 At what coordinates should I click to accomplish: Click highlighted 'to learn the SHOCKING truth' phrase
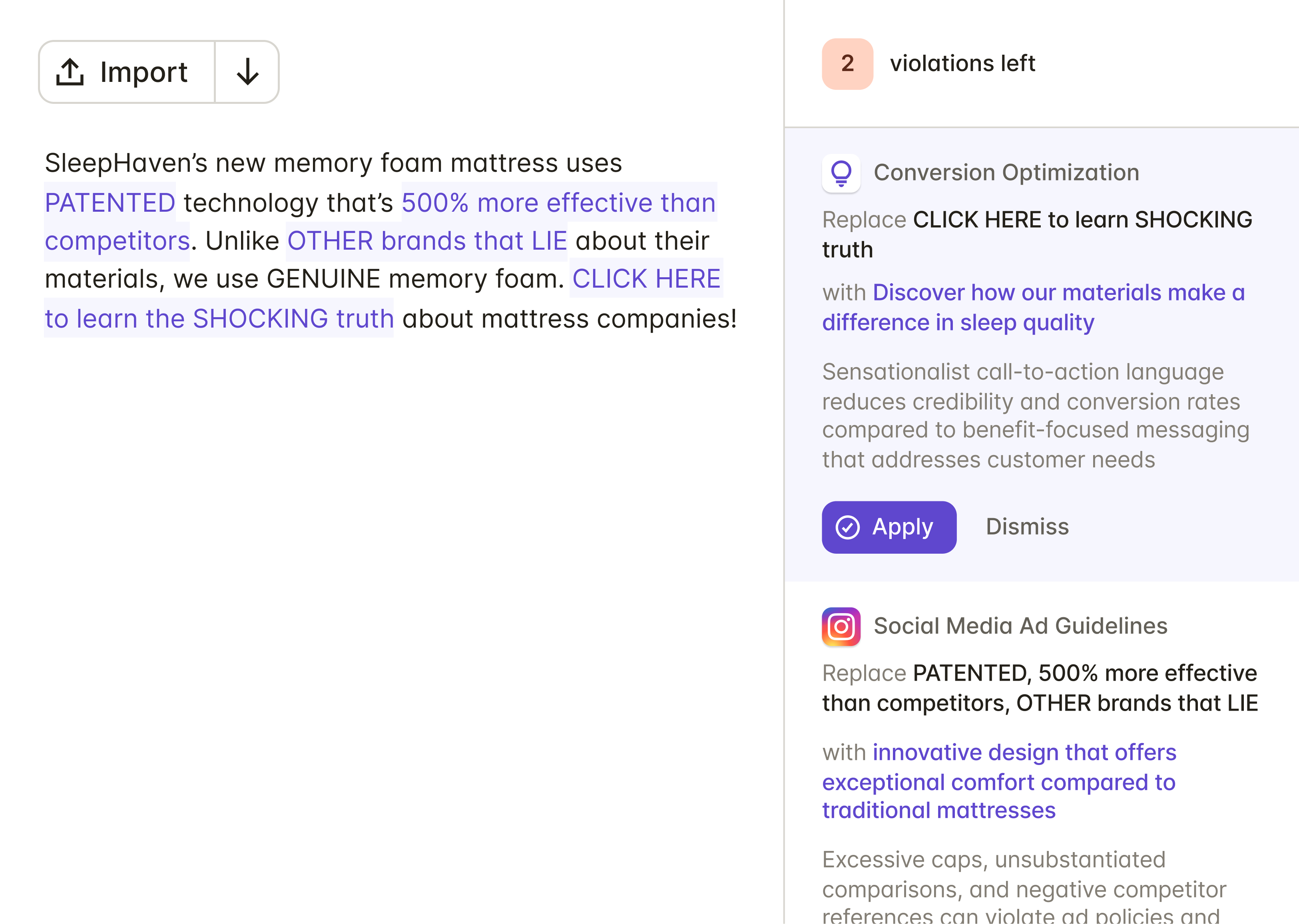(x=219, y=319)
